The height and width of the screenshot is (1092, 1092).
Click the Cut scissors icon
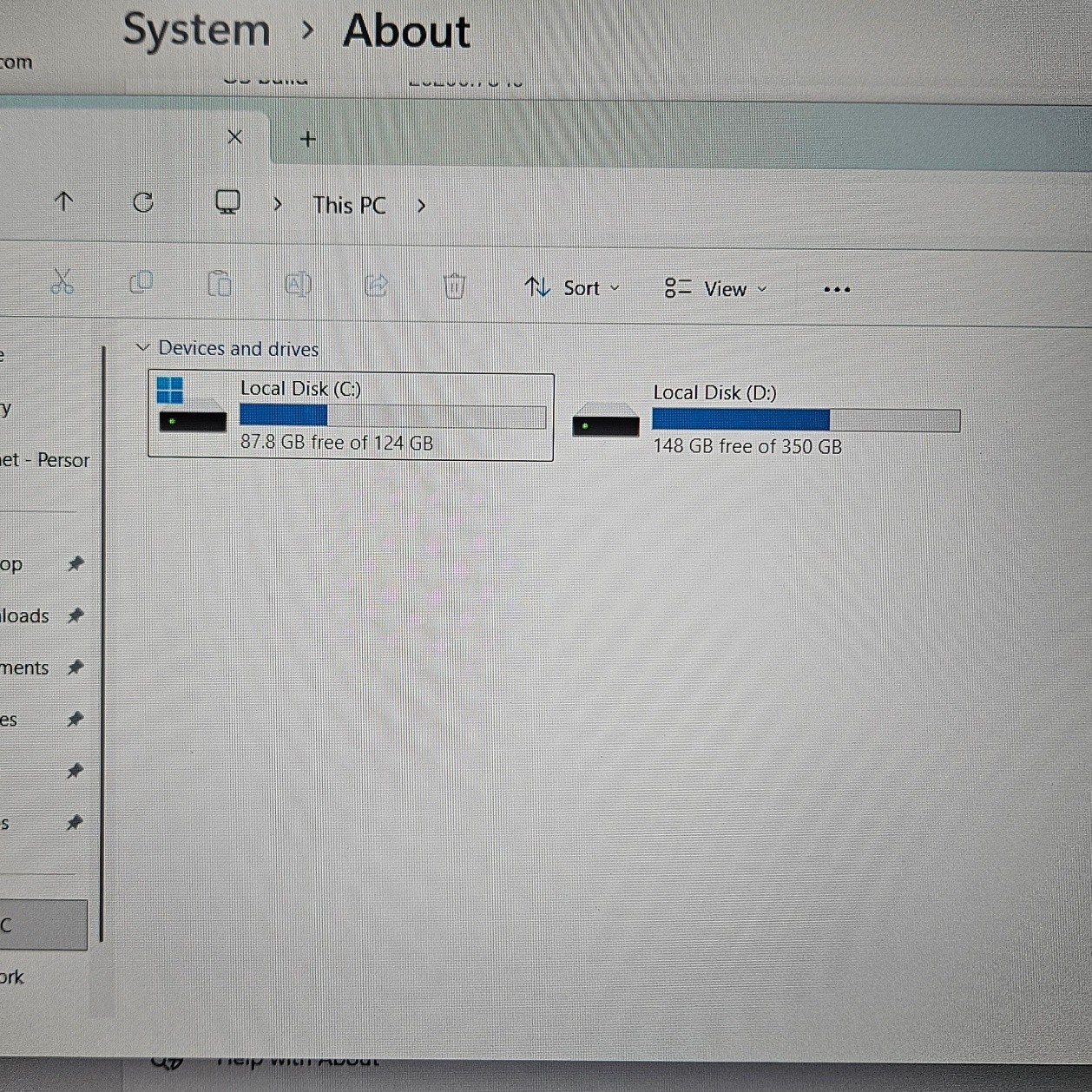coord(62,282)
